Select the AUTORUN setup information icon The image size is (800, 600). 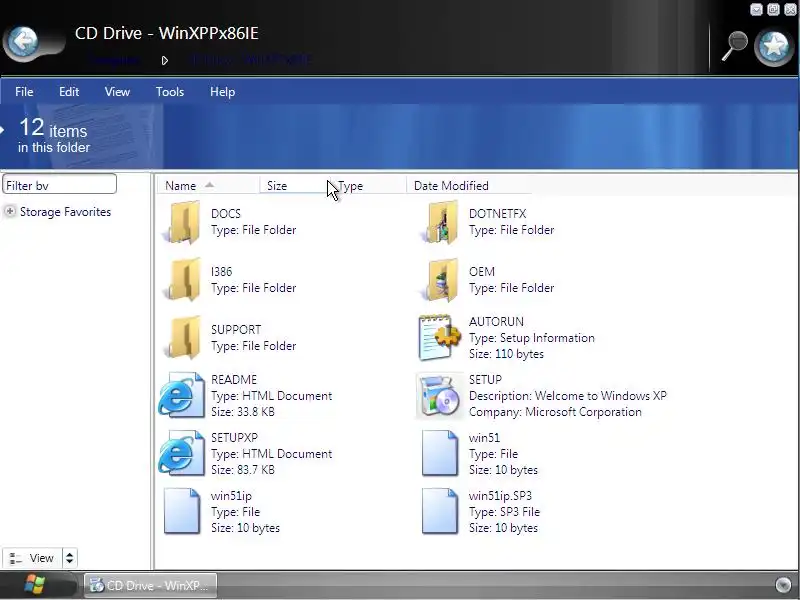click(439, 337)
